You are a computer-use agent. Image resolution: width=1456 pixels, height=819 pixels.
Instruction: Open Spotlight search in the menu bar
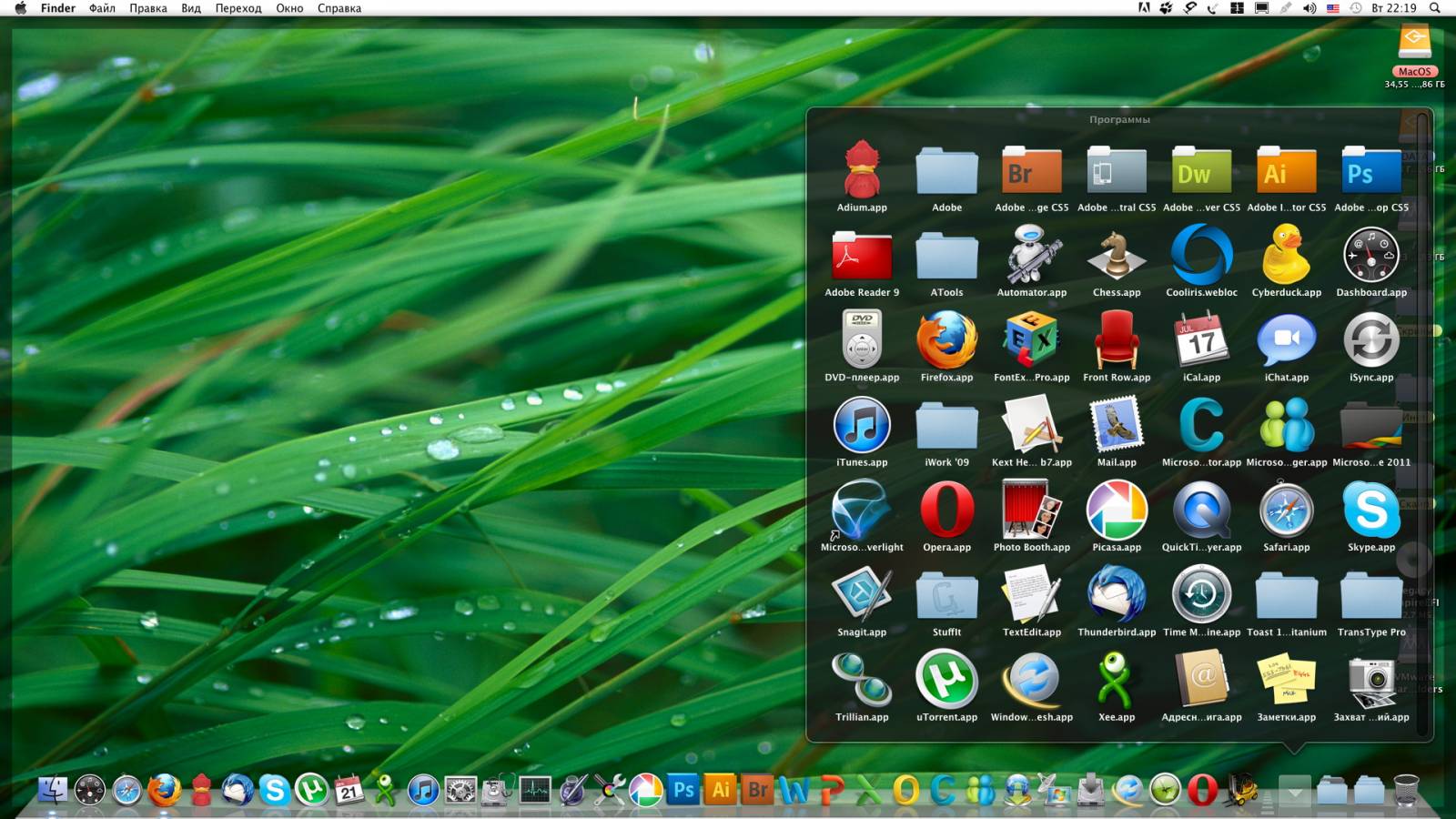[1435, 8]
